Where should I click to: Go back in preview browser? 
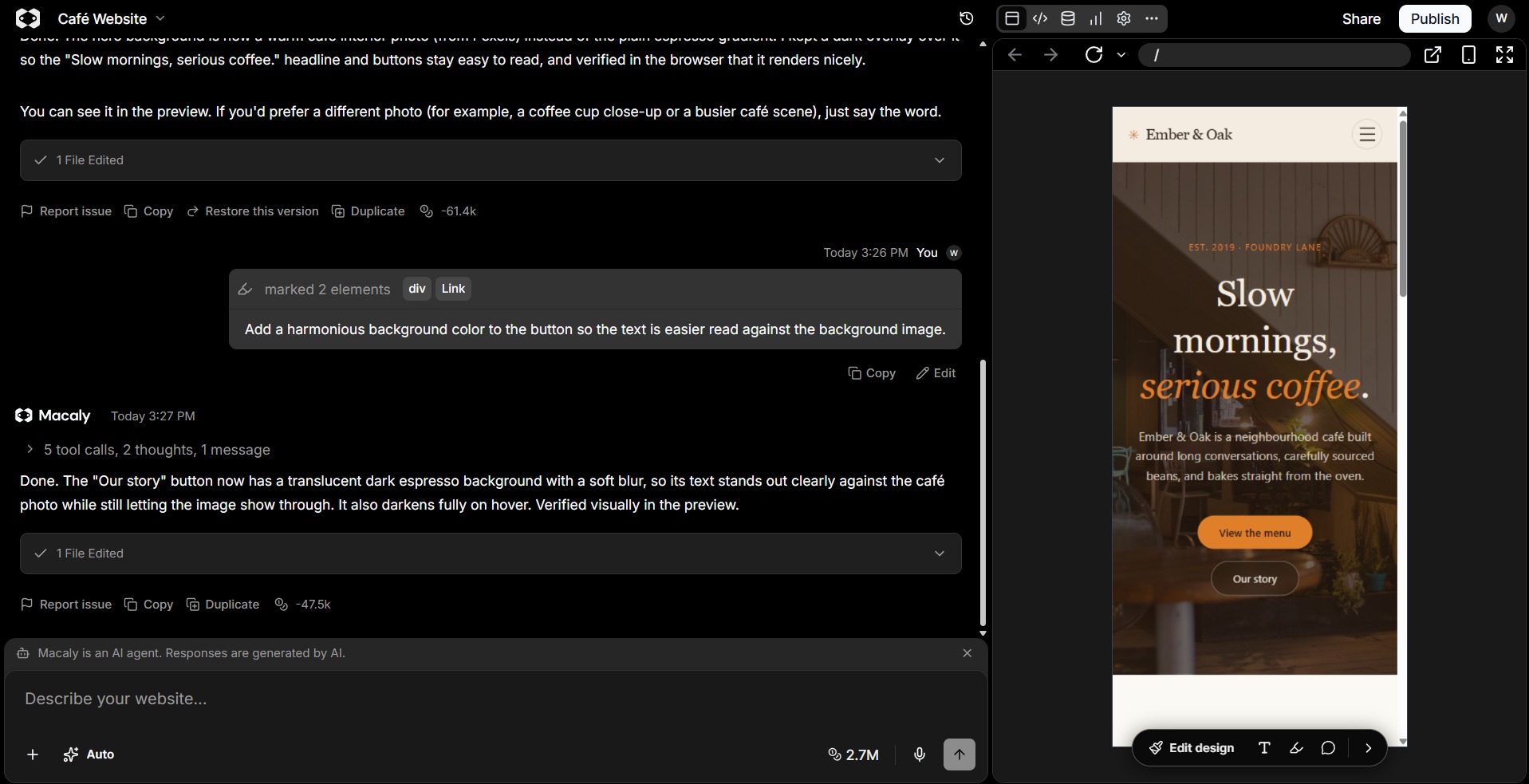(x=1015, y=54)
